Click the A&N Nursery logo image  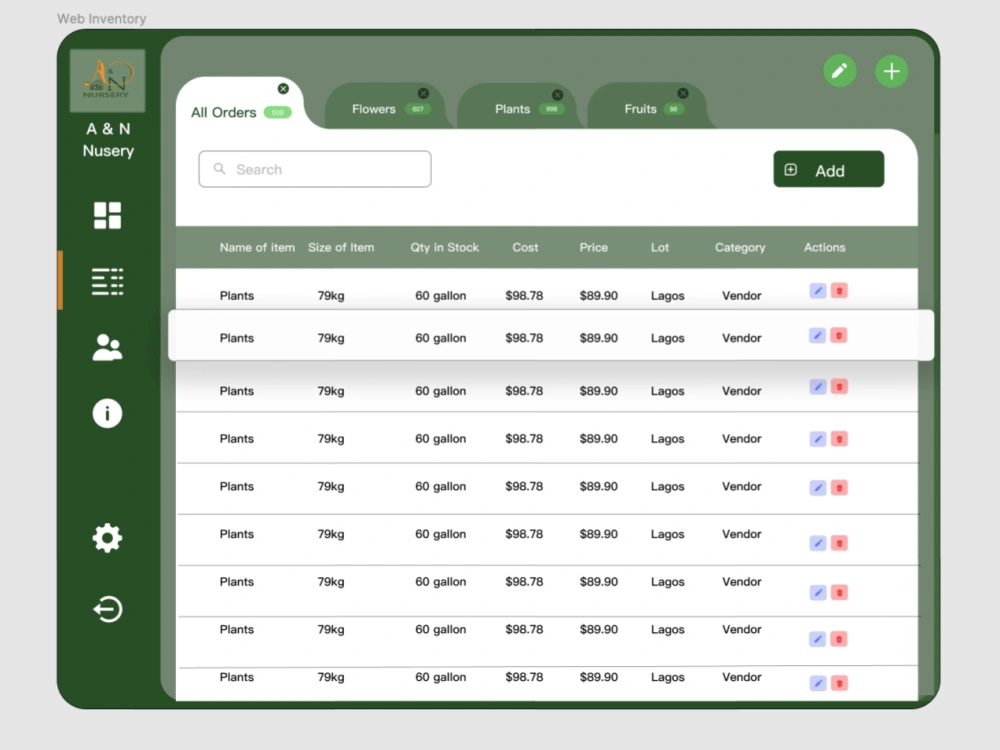tap(107, 81)
